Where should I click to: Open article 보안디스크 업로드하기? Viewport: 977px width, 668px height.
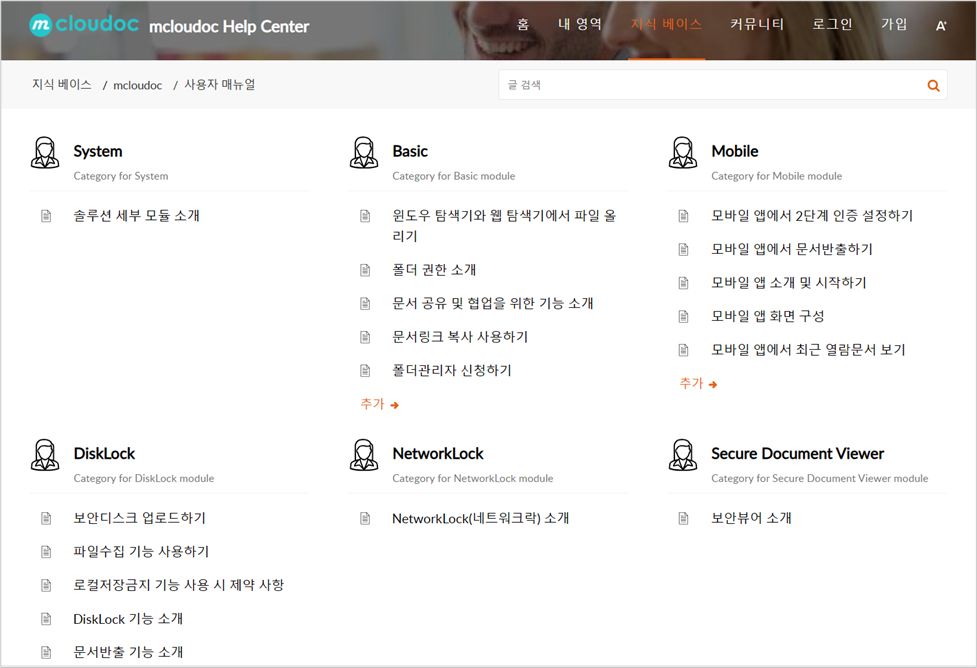(x=140, y=518)
